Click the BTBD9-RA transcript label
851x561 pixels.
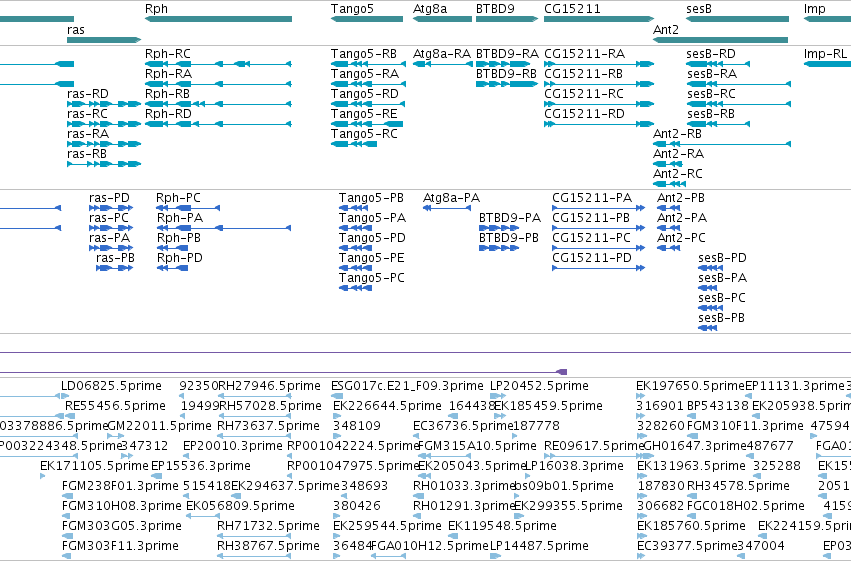click(507, 54)
